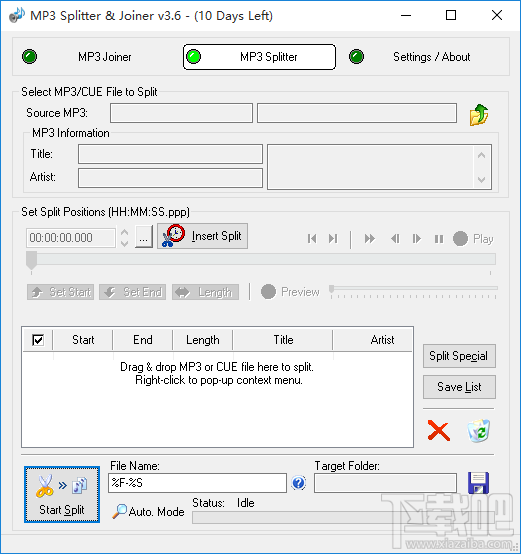The height and width of the screenshot is (554, 521).
Task: Click the Start column header
Action: click(83, 340)
